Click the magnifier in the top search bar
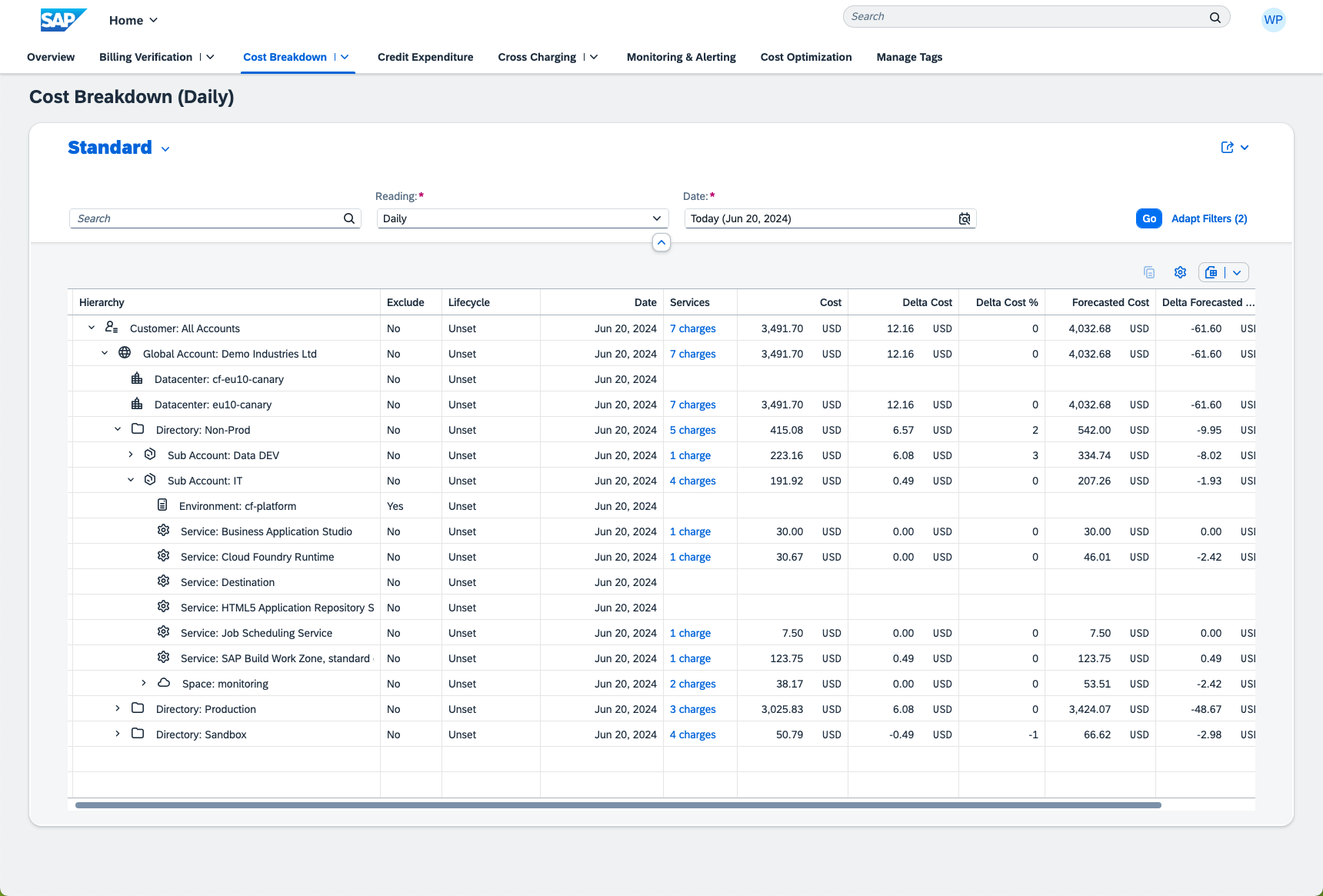The image size is (1323, 896). 1215,17
